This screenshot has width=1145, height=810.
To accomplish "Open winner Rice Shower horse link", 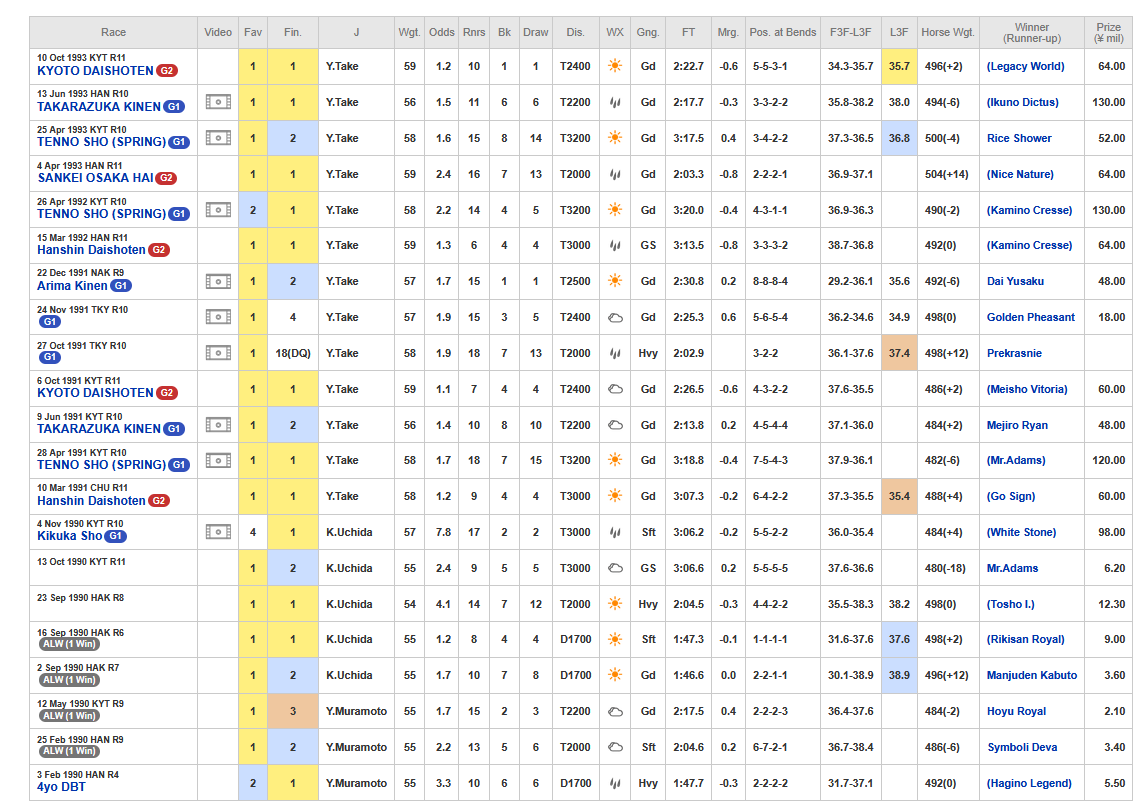I will pyautogui.click(x=1019, y=138).
